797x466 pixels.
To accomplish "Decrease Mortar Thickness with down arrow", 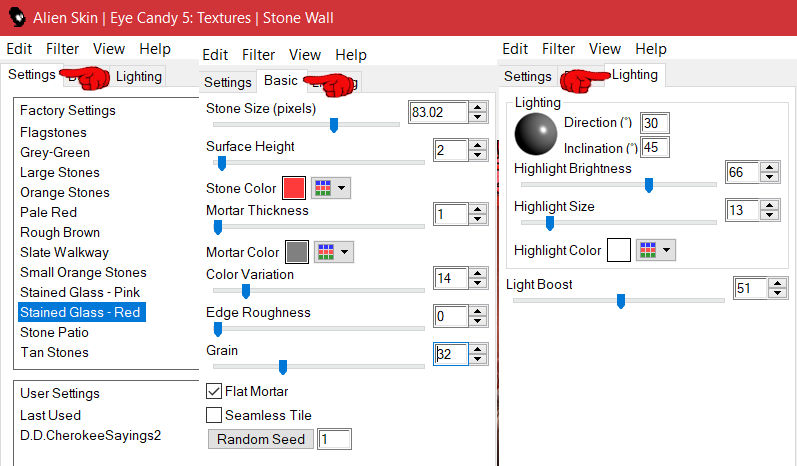I will pyautogui.click(x=477, y=219).
